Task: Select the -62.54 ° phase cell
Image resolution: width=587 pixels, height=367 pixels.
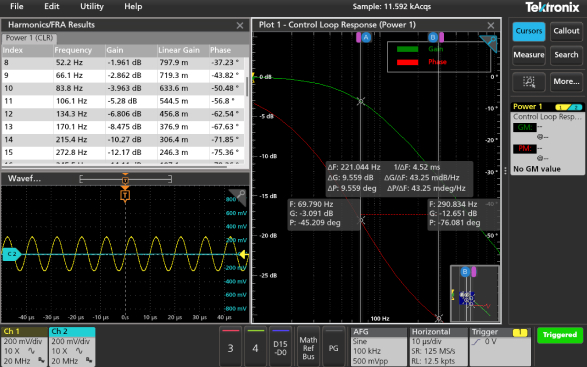Action: (x=227, y=114)
